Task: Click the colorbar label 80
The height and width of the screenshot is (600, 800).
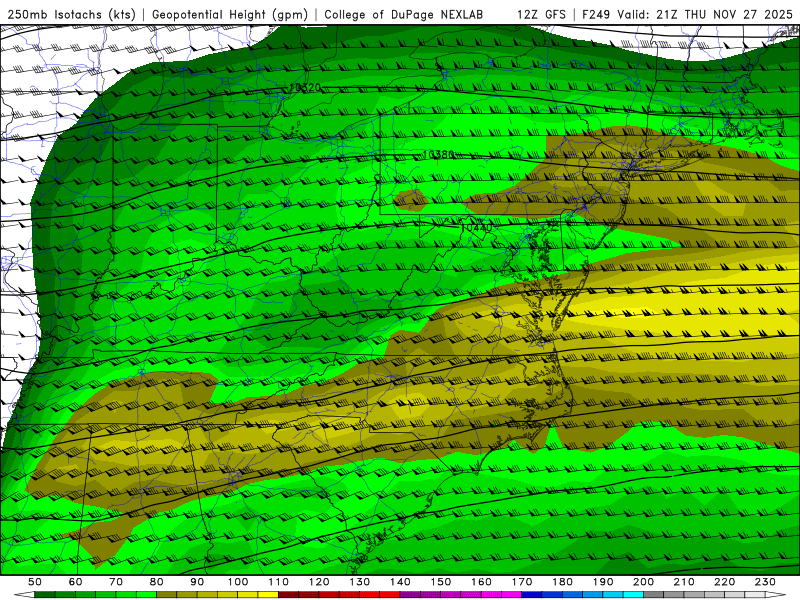Action: click(x=157, y=582)
